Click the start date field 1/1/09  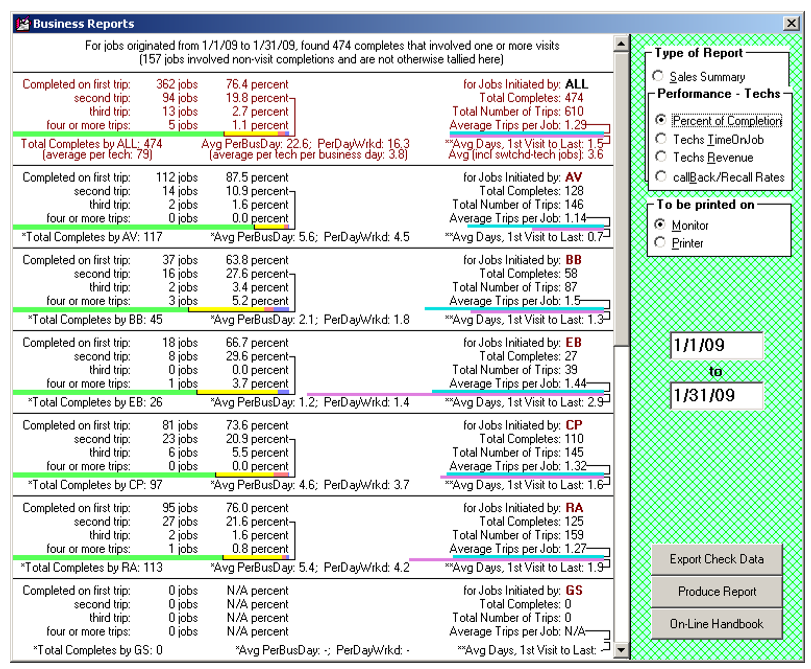(x=716, y=346)
